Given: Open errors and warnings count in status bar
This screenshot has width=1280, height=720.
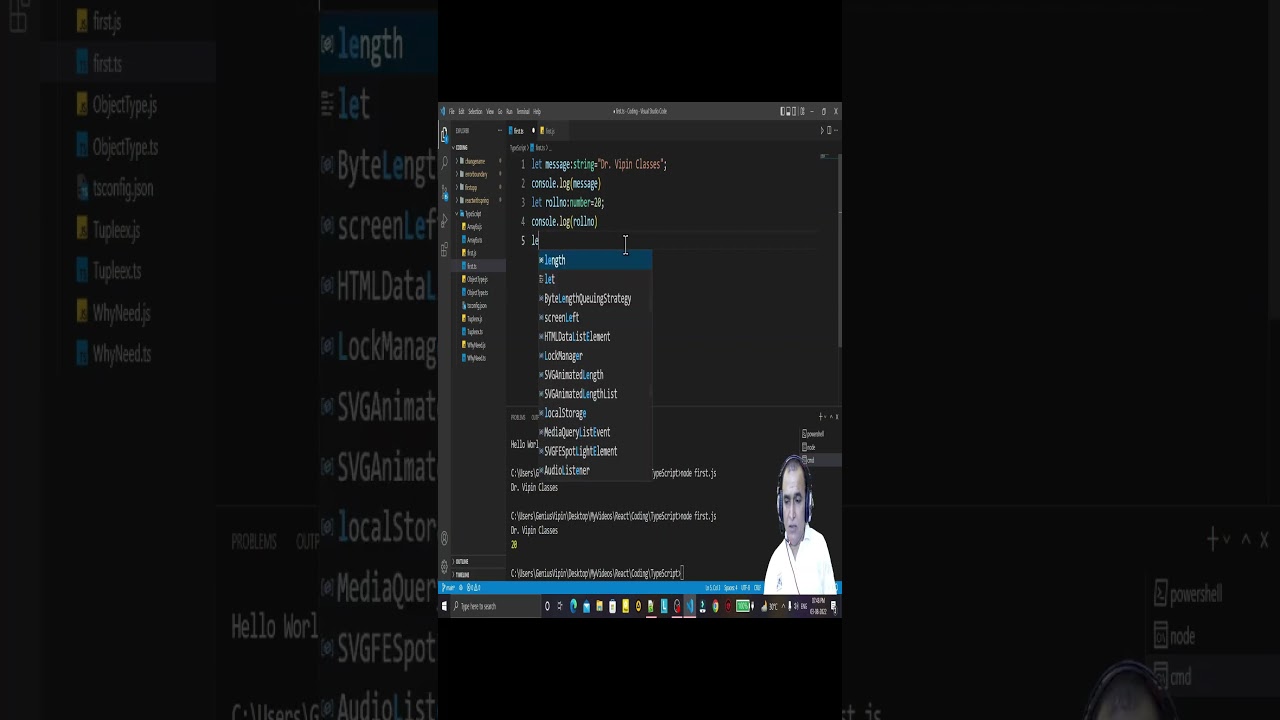Looking at the screenshot, I should (x=473, y=588).
